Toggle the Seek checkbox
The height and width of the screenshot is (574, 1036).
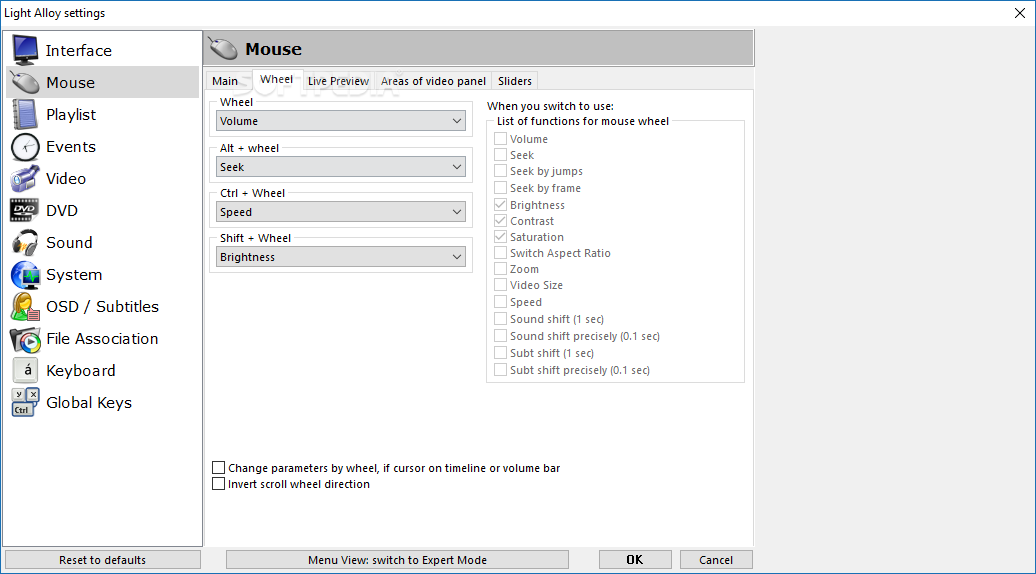pos(500,155)
